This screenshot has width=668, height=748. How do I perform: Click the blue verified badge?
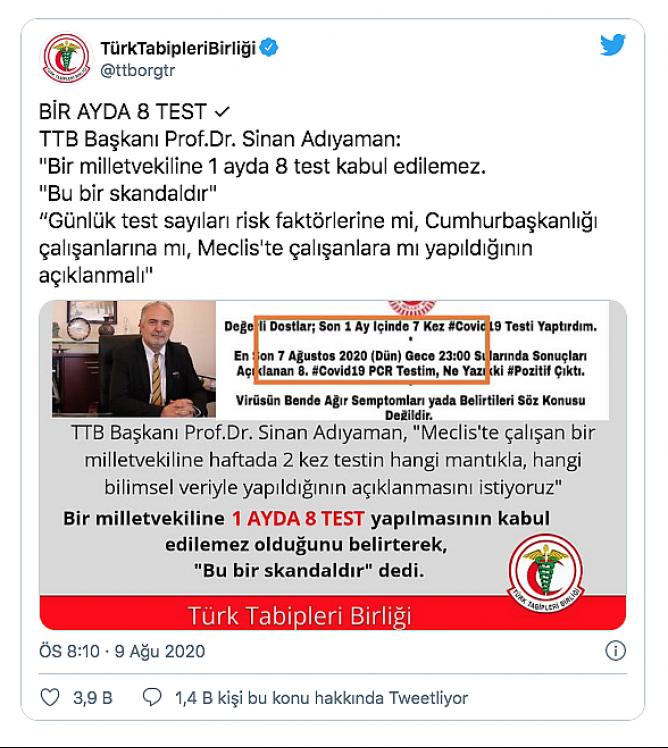(x=269, y=47)
